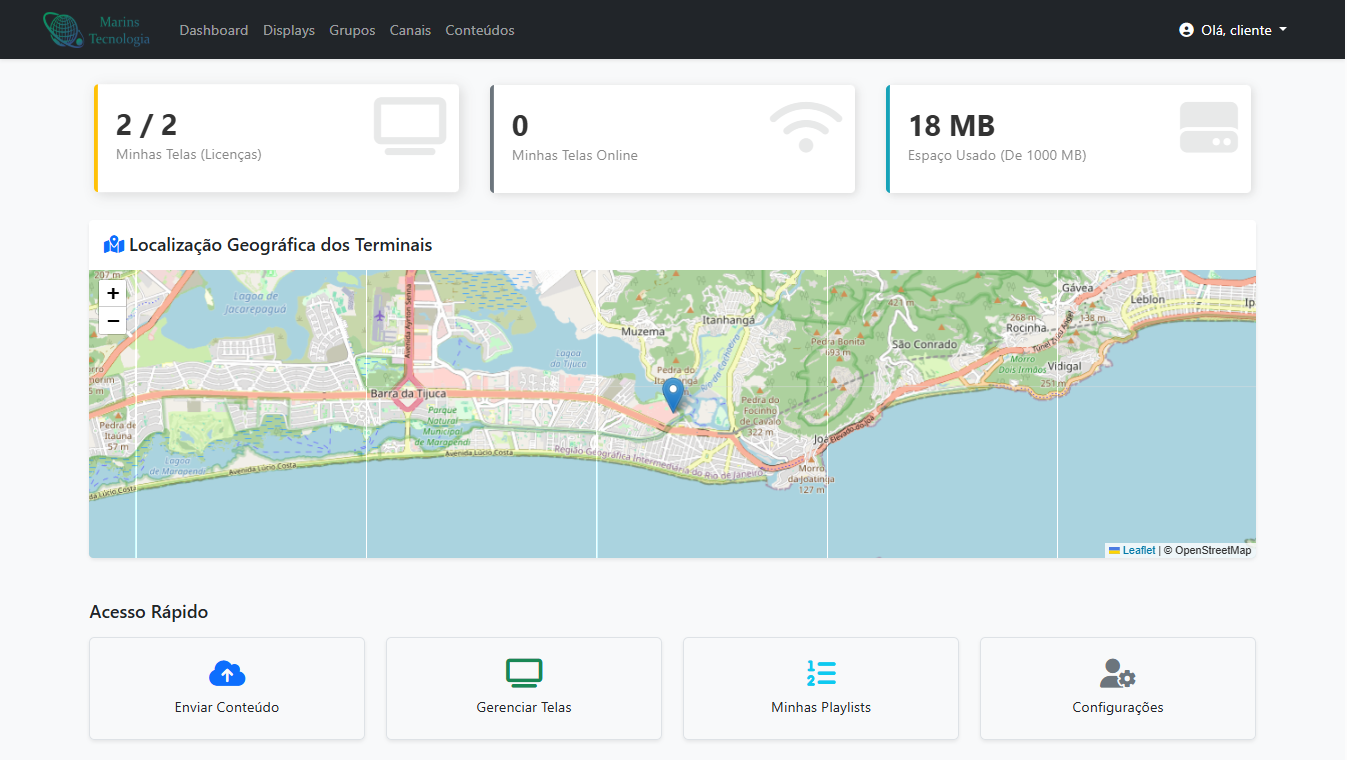The width and height of the screenshot is (1347, 760).
Task: Click the cloud upload icon
Action: pyautogui.click(x=227, y=673)
